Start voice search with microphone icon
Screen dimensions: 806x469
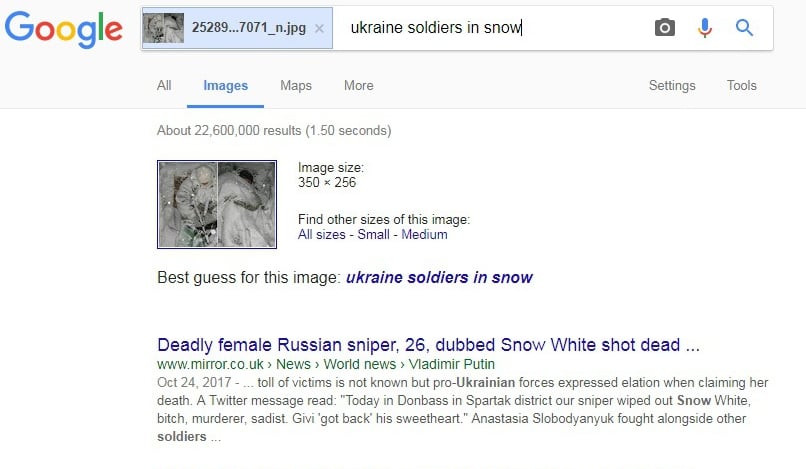(x=705, y=28)
